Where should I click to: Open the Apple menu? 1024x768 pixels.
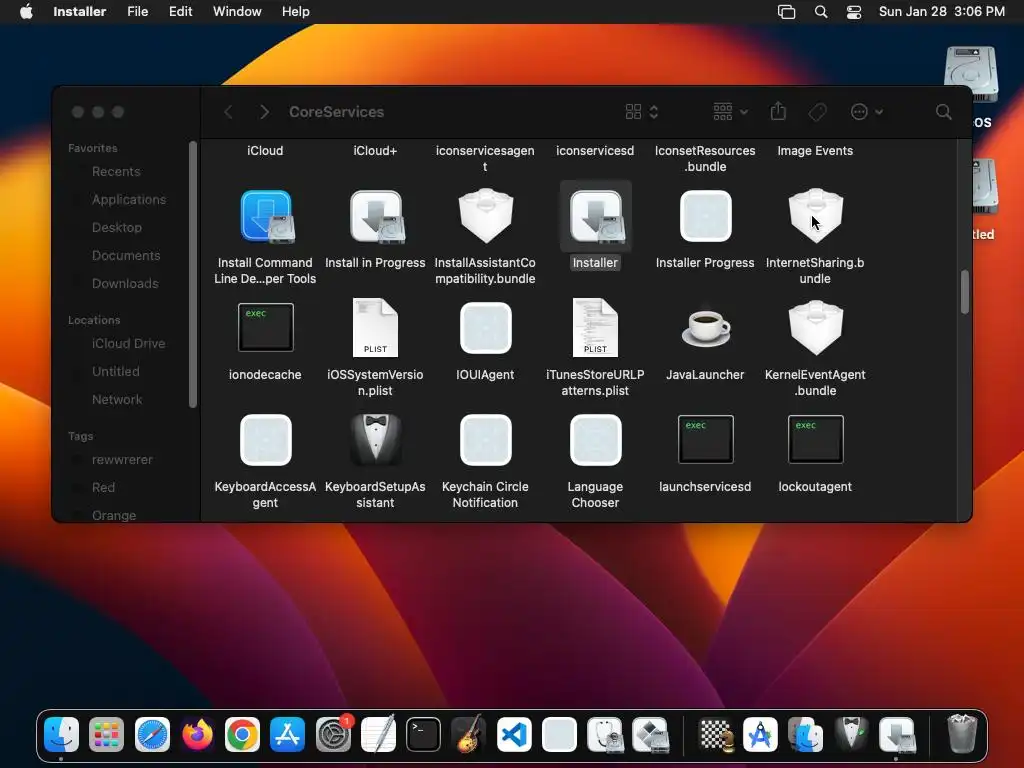tap(26, 12)
